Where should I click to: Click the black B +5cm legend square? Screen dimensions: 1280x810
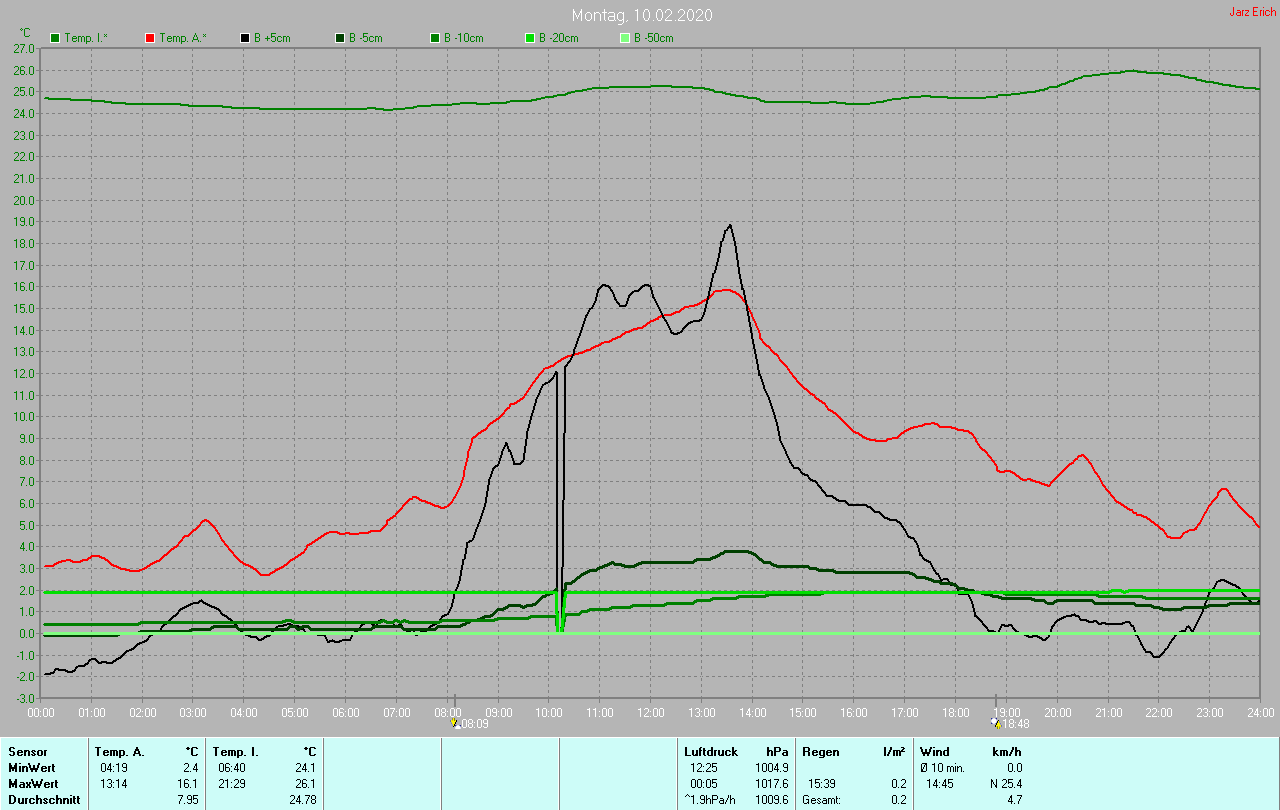point(245,38)
